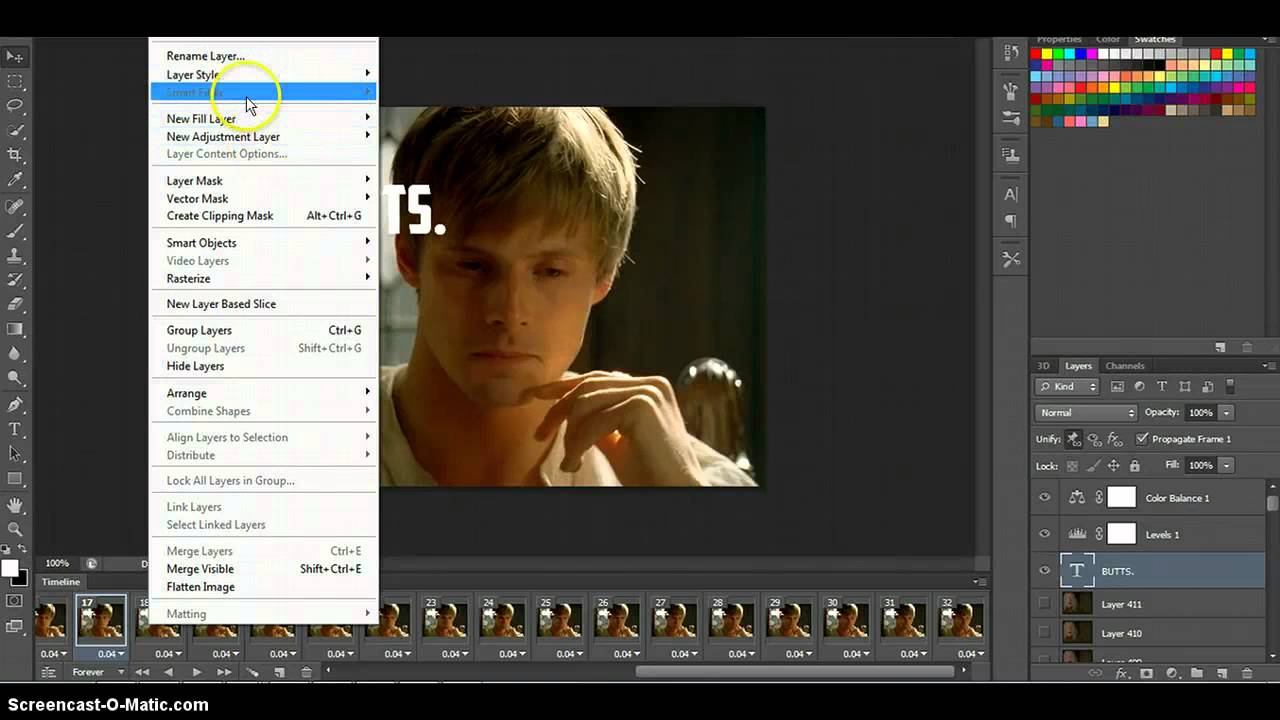Open the Kind filter dropdown

point(1067,386)
